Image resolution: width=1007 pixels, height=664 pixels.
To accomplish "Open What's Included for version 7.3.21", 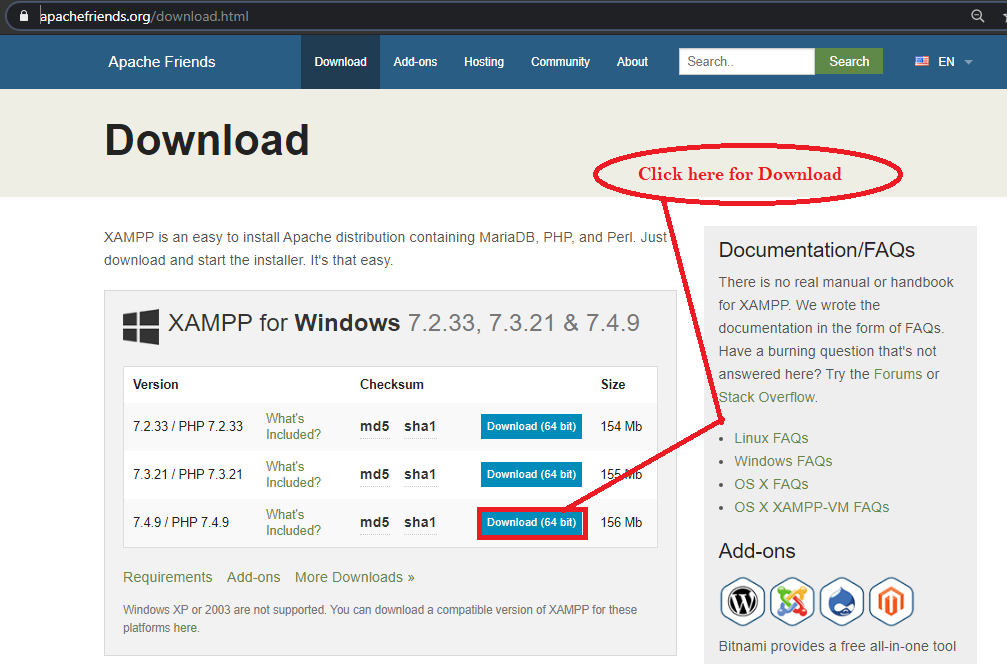I will point(293,475).
